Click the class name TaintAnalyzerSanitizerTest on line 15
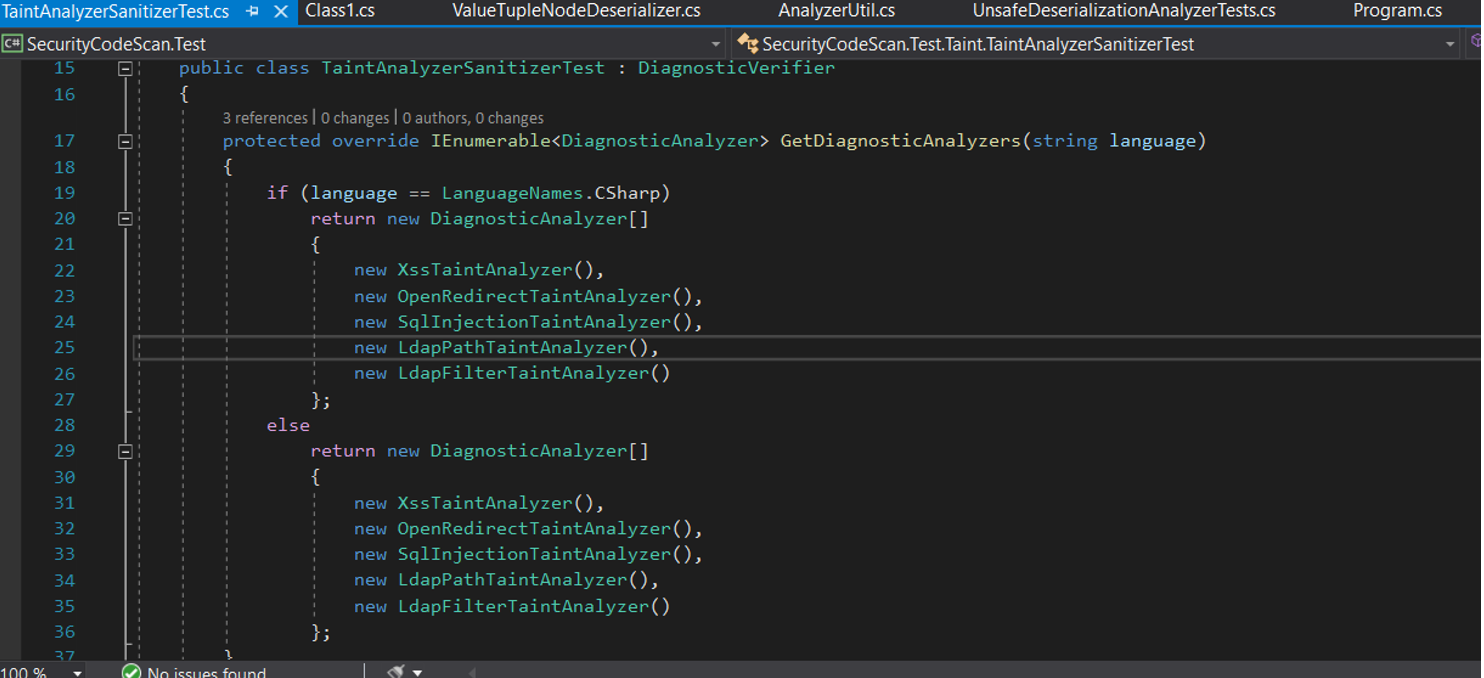 tap(463, 67)
